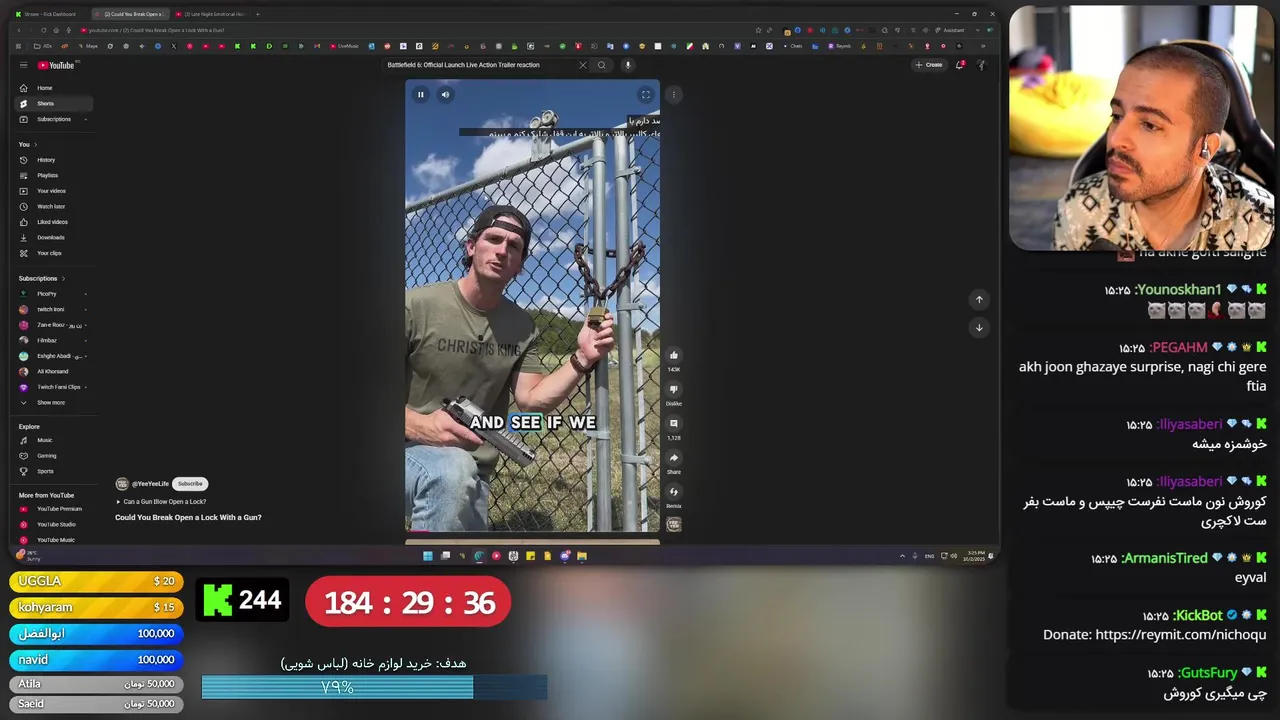Remix this Short

tap(674, 492)
